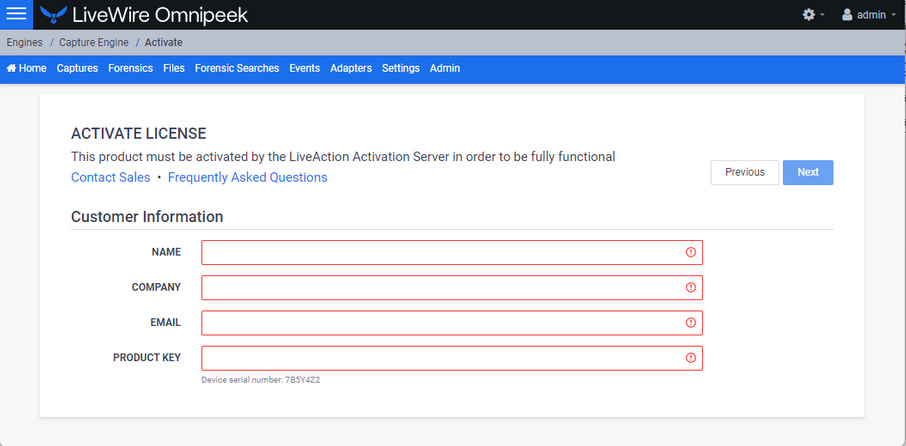Viewport: 906px width, 446px height.
Task: Click the ACTIVATE LICENSE heading
Action: [x=139, y=133]
